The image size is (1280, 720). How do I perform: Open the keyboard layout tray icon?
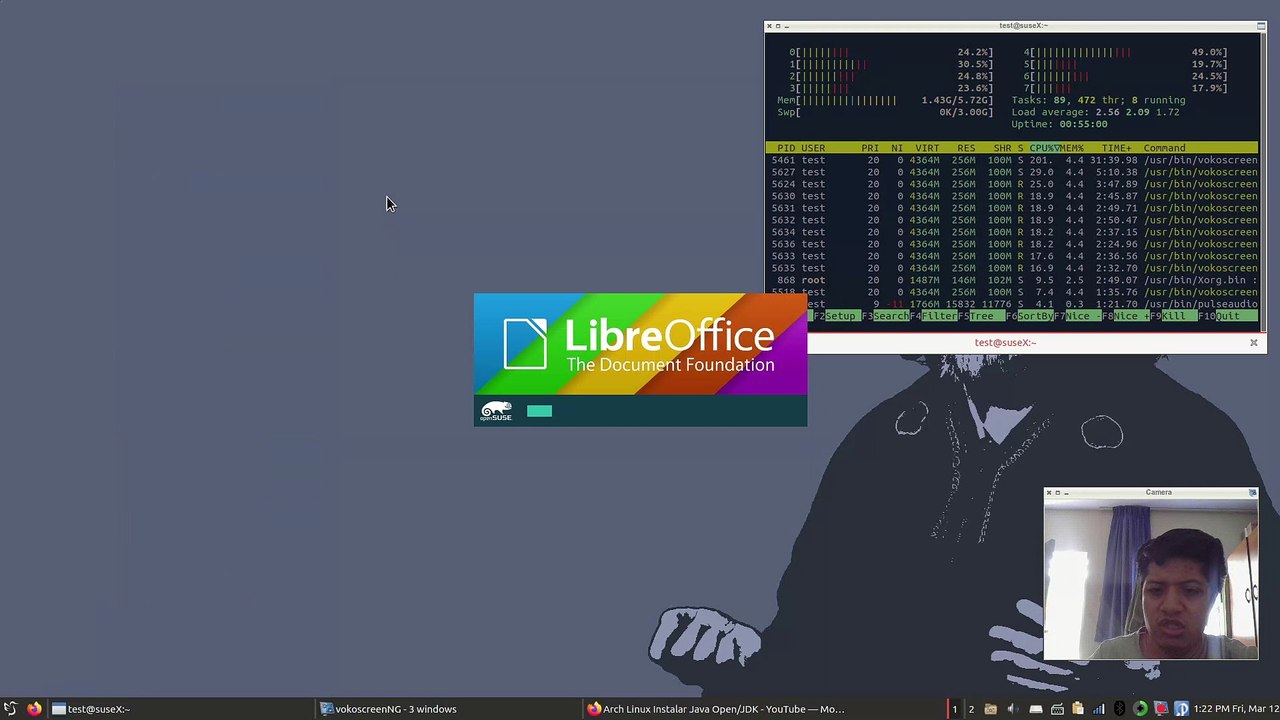pyautogui.click(x=1057, y=709)
